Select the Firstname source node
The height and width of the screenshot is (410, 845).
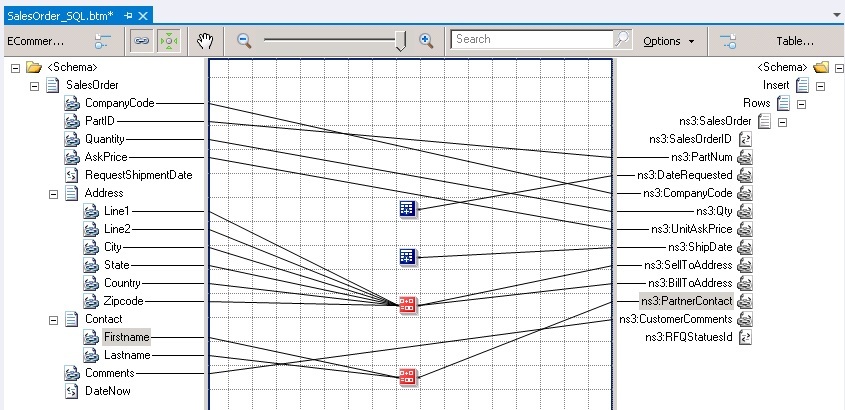127,337
